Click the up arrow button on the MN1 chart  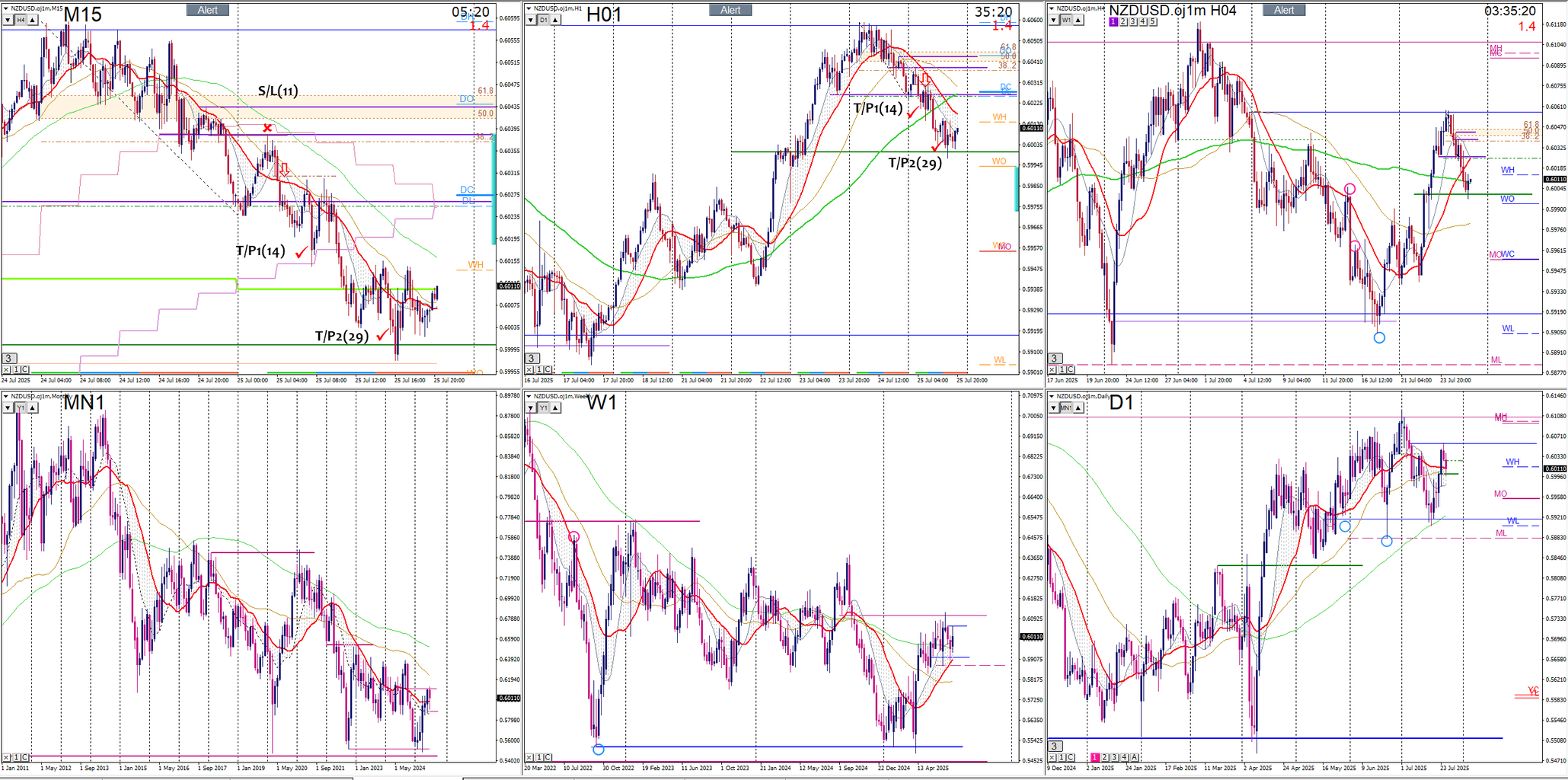click(32, 408)
